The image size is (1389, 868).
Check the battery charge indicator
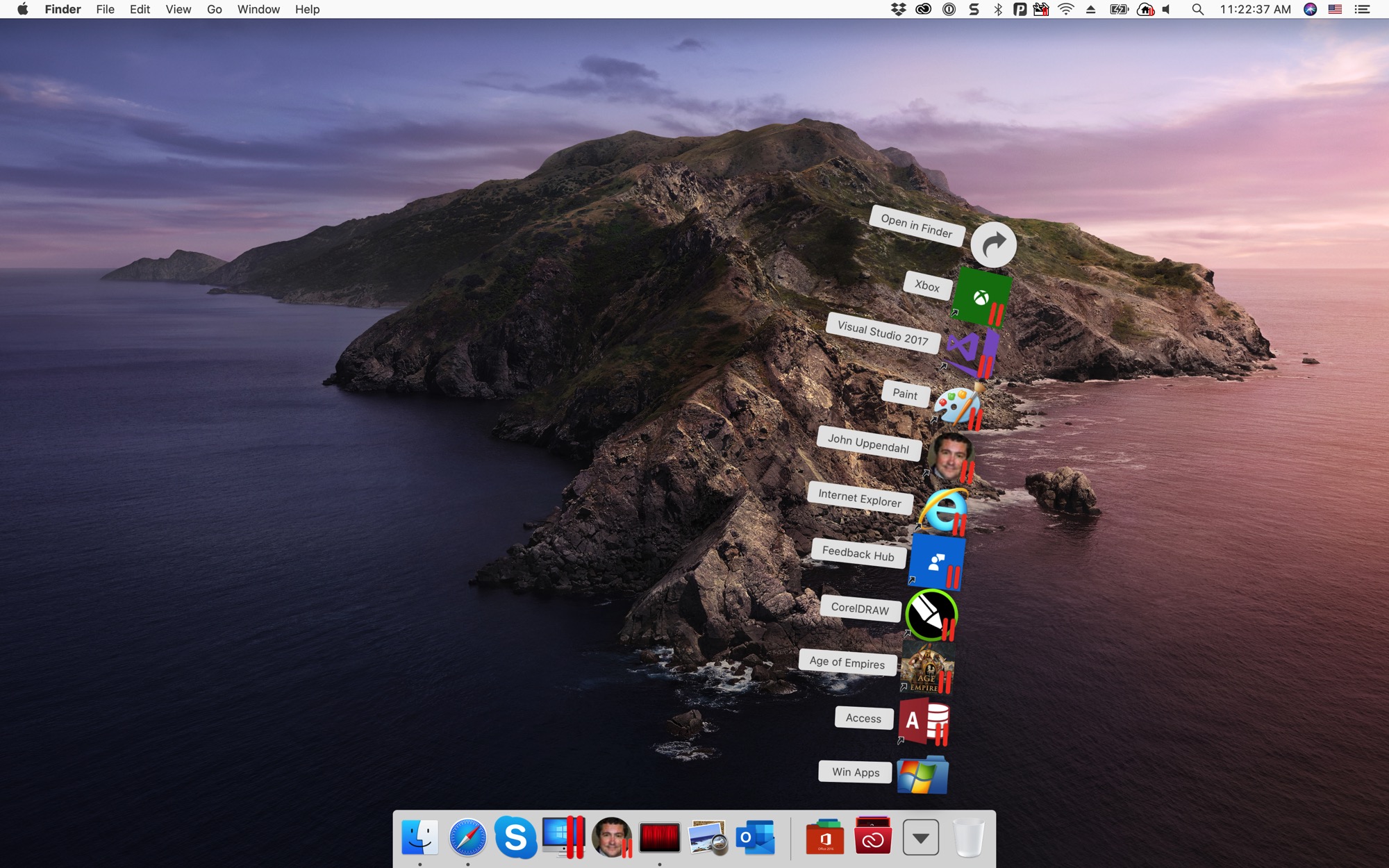pyautogui.click(x=1116, y=9)
